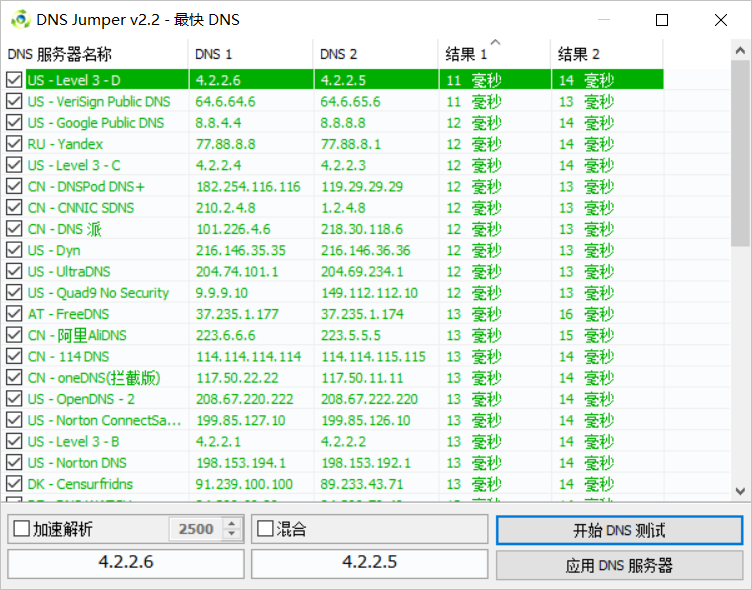Sort by DNS 2 column header
Screen dimensions: 752x590
point(376,54)
